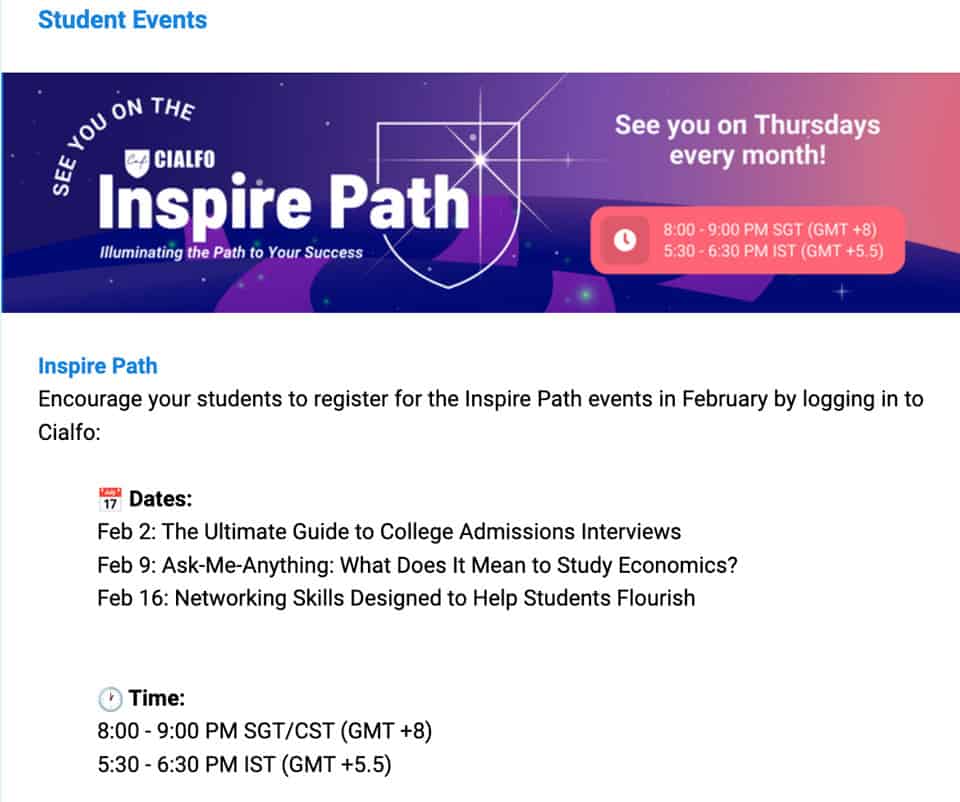Image resolution: width=960 pixels, height=802 pixels.
Task: Click the '5:30 - 6:30 PM IST (GMT +5.5)' body line
Action: pos(244,765)
